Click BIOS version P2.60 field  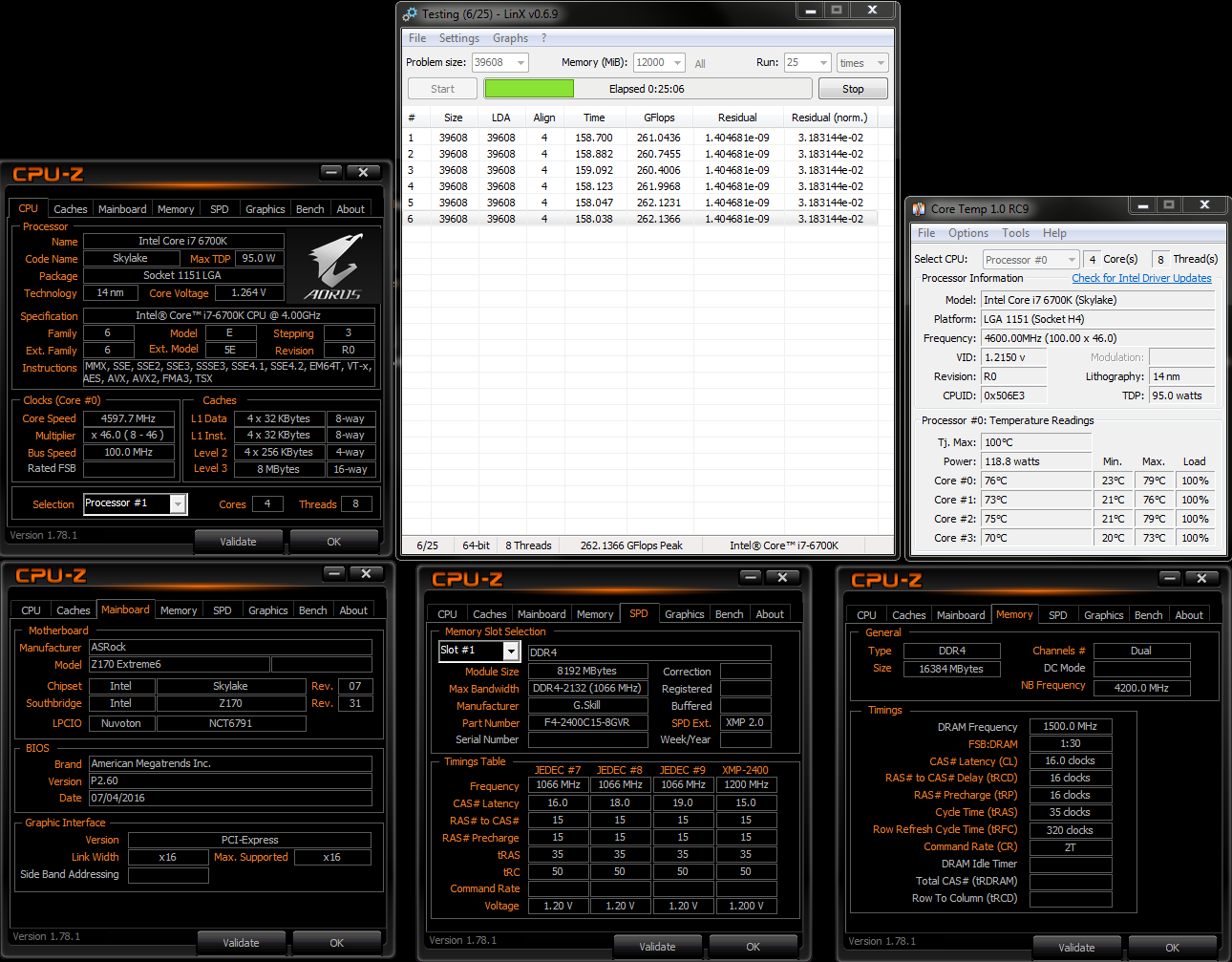point(230,781)
